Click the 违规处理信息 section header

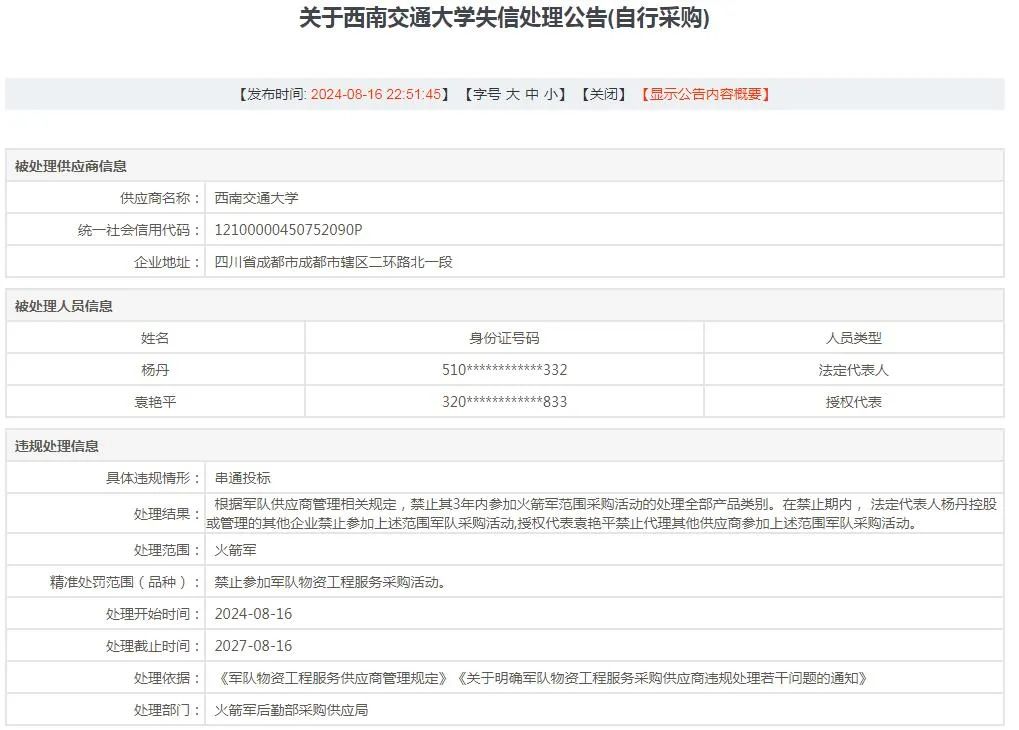point(57,446)
